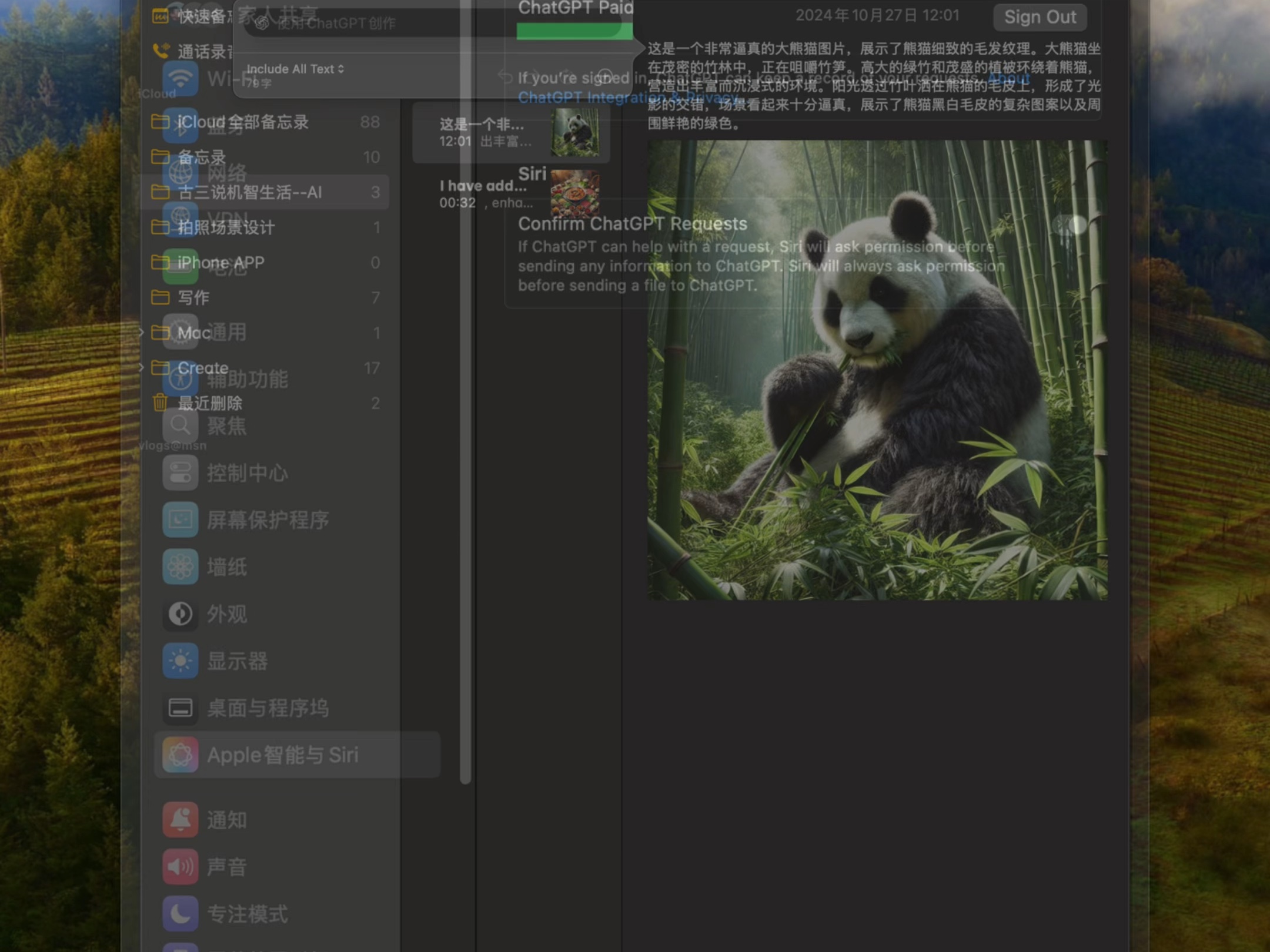Open the 最近删除 trash icon
The image size is (1270, 952).
(160, 403)
